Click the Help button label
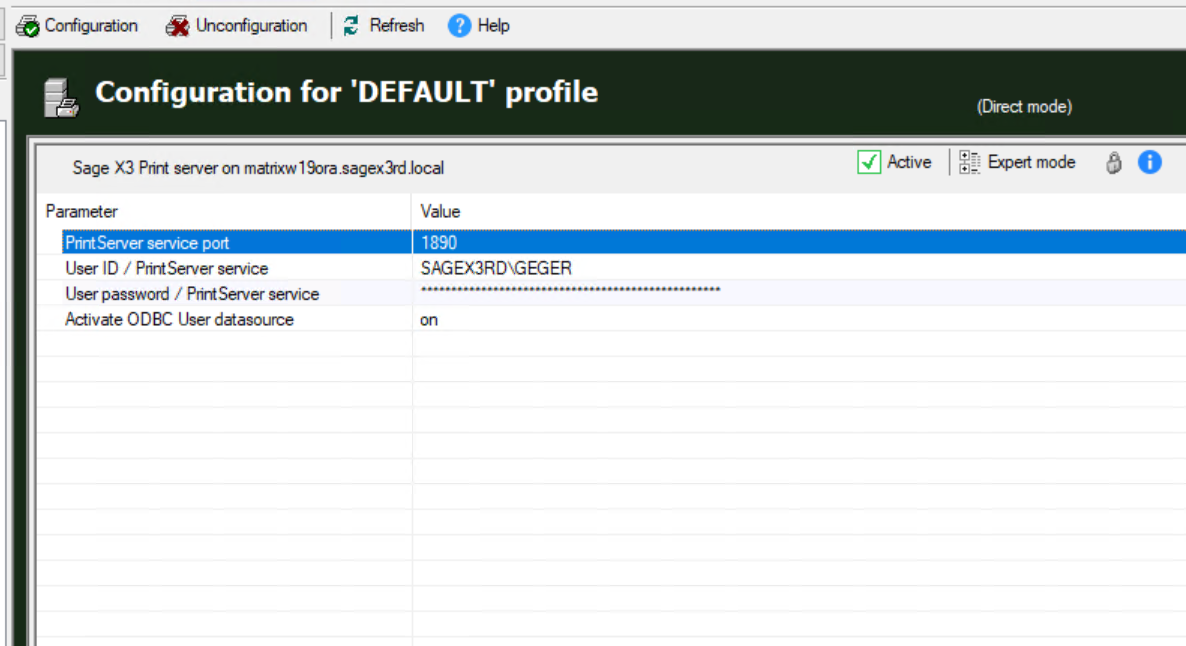Viewport: 1186px width, 646px height. pos(493,26)
